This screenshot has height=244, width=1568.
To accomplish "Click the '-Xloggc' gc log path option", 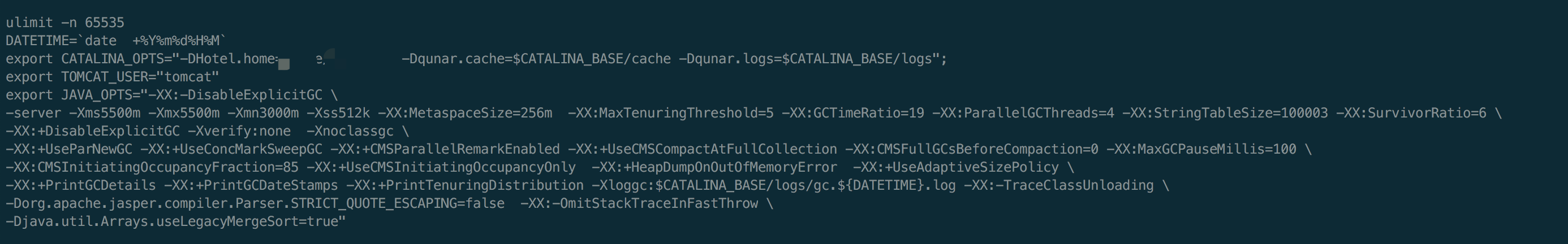I will pos(774,186).
